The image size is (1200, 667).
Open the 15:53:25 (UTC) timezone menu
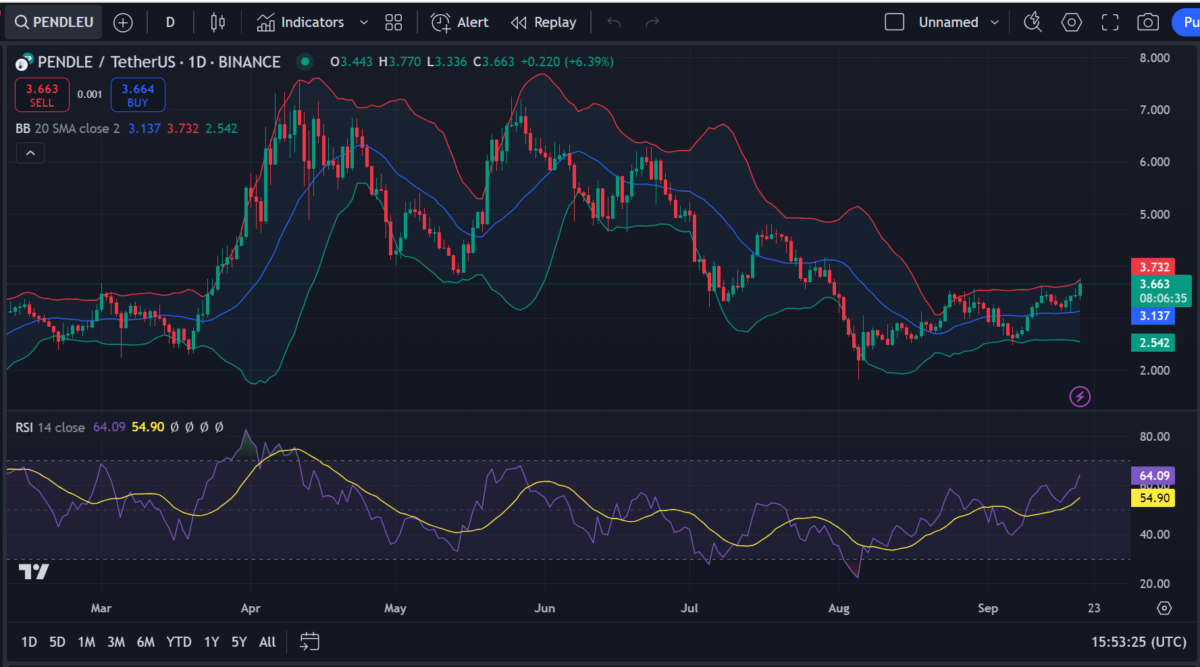point(1140,641)
